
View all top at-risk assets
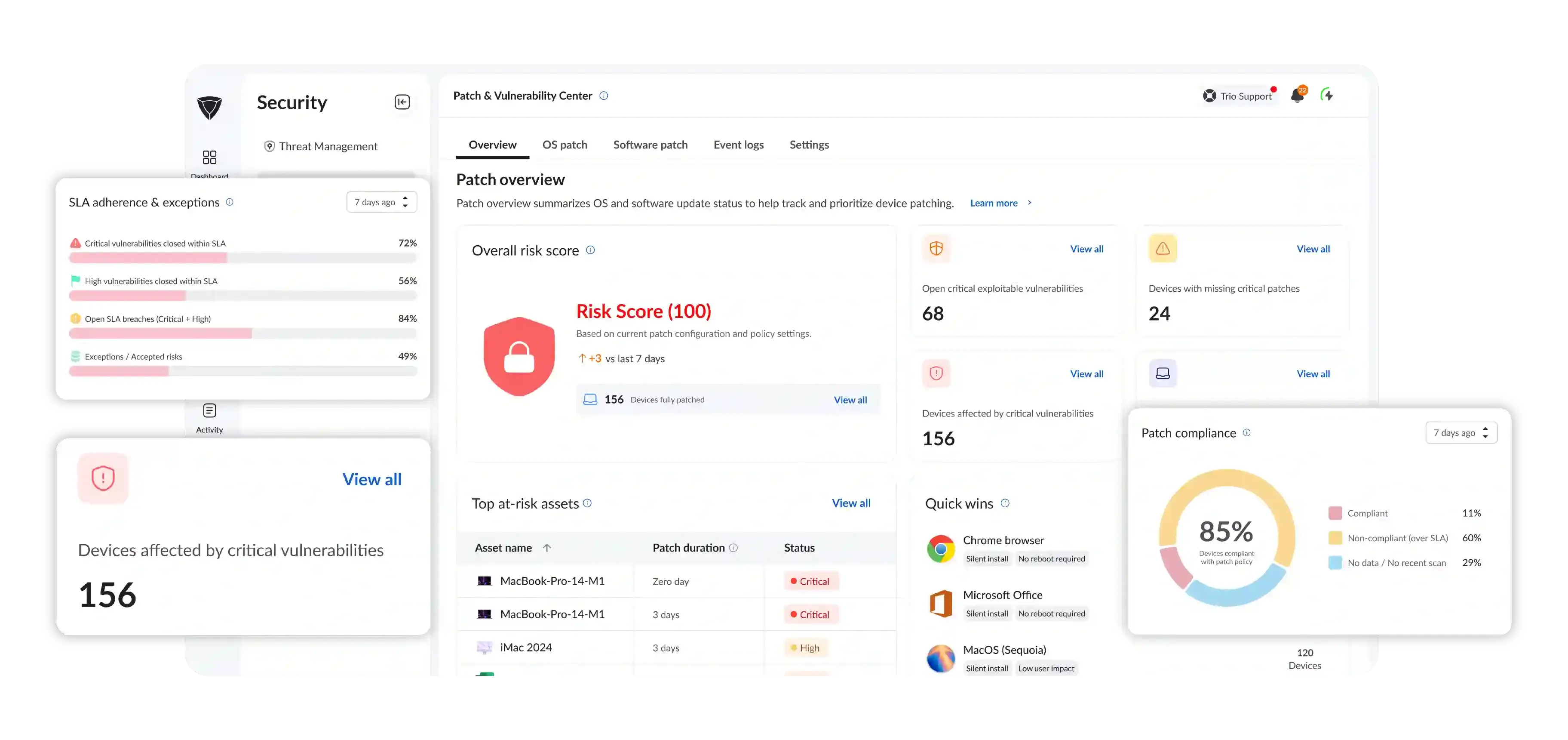click(x=851, y=503)
